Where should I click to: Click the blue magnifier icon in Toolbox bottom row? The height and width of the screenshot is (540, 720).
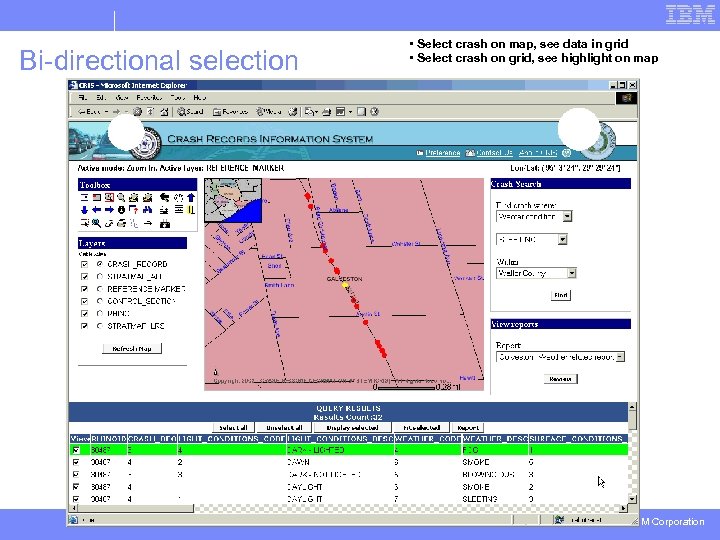click(x=96, y=224)
